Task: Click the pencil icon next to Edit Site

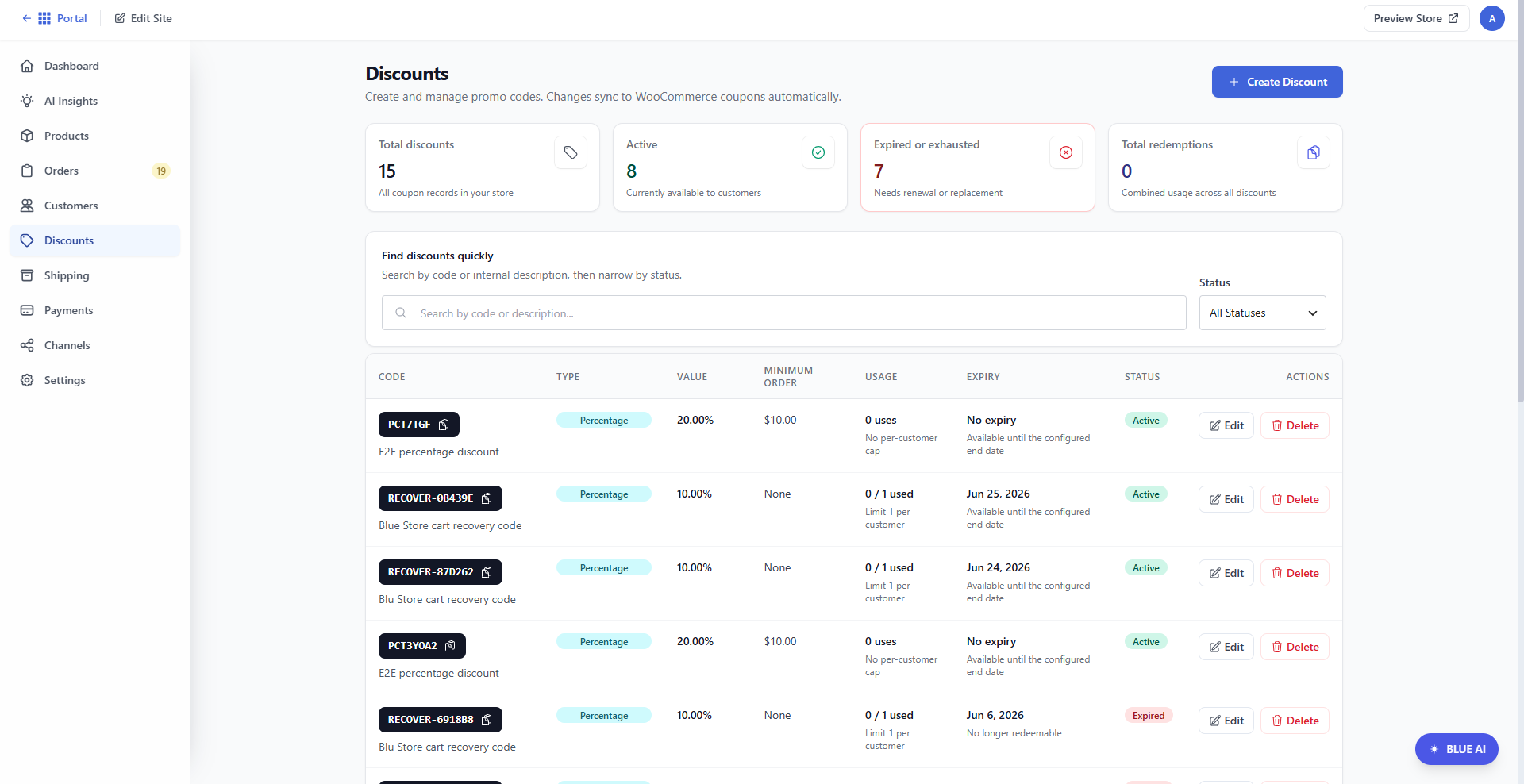Action: (x=120, y=18)
